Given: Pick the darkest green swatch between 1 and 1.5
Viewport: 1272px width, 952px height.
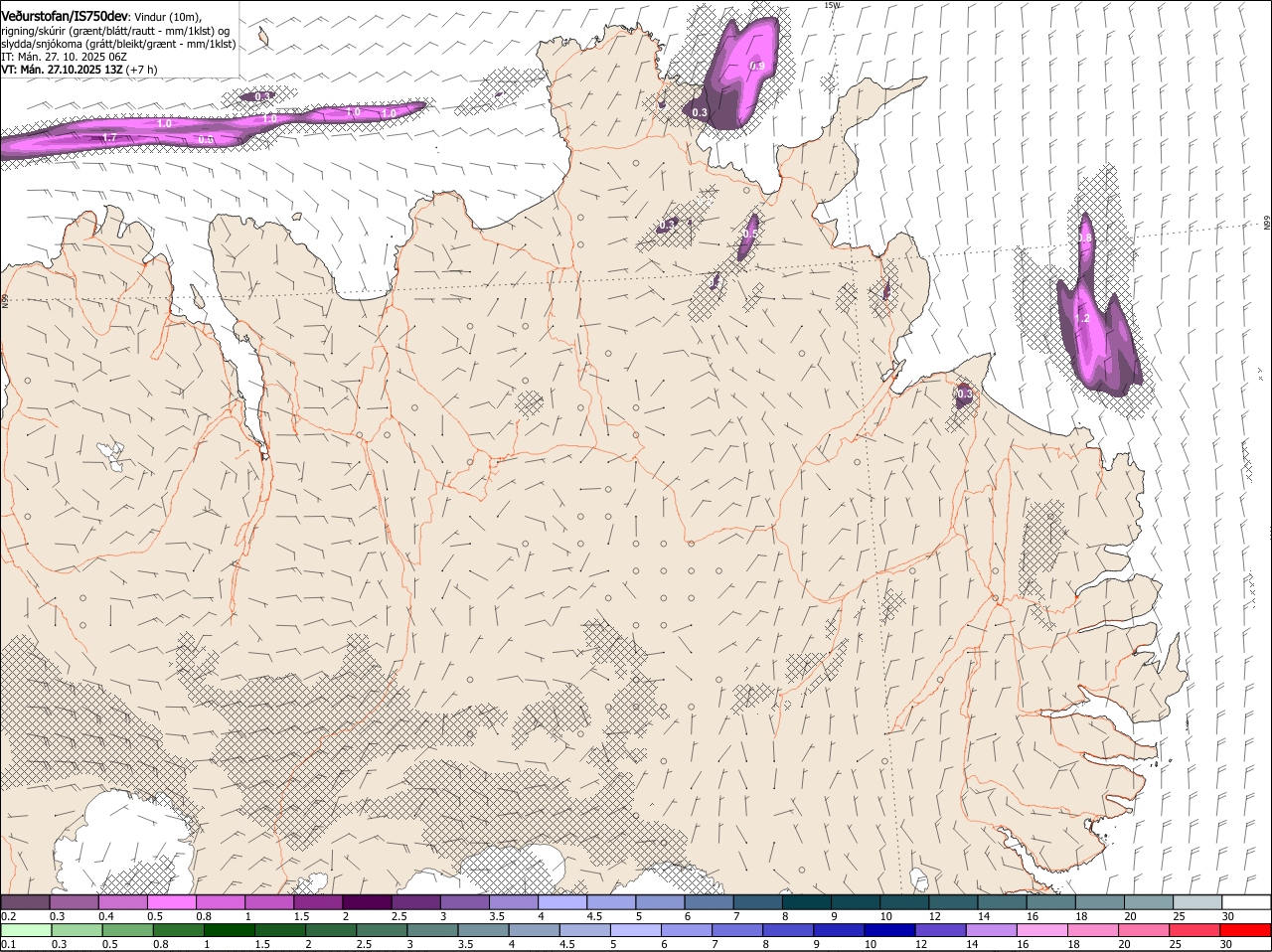Looking at the screenshot, I should pos(230,931).
